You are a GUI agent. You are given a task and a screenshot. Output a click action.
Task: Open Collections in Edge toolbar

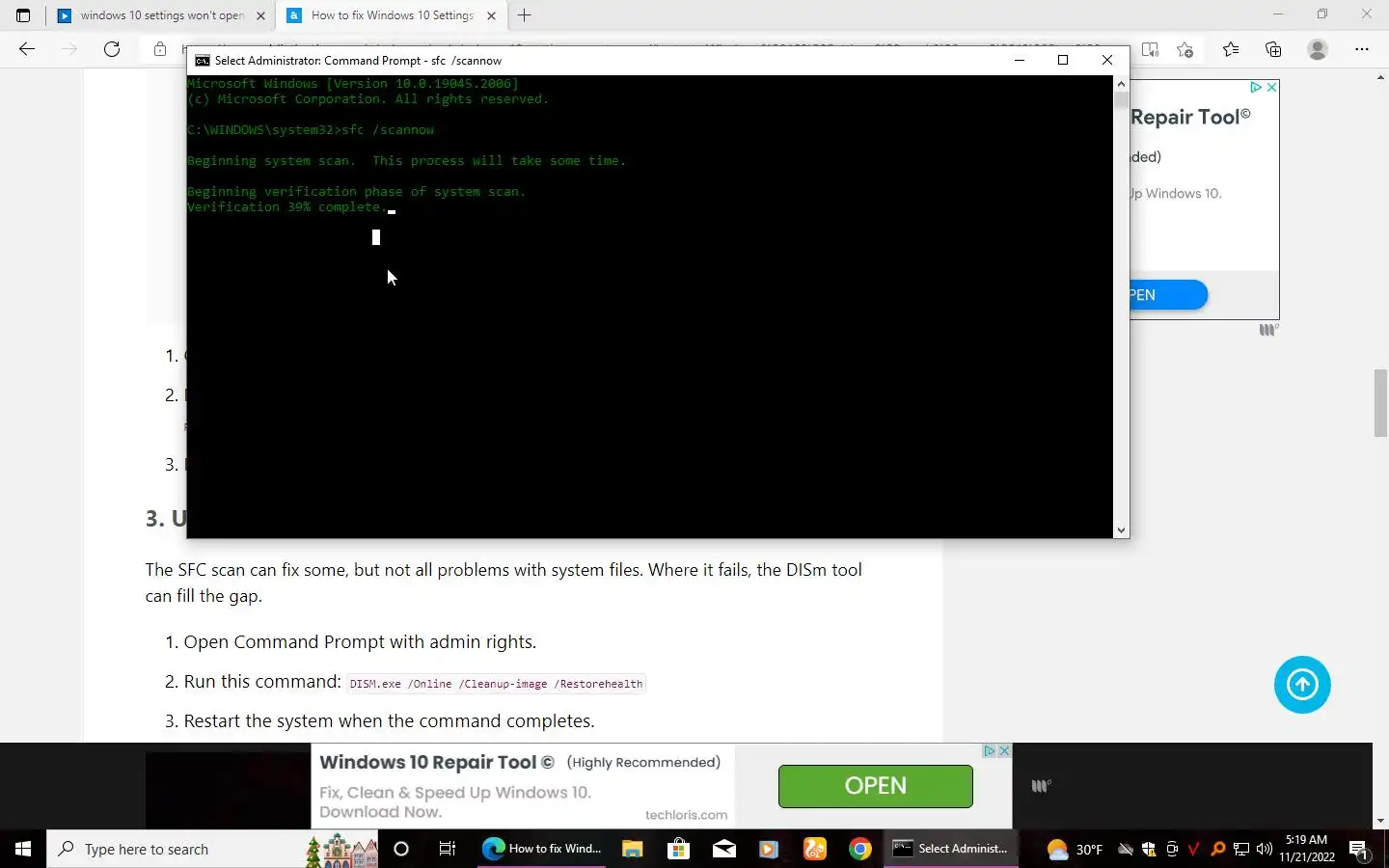click(1273, 49)
